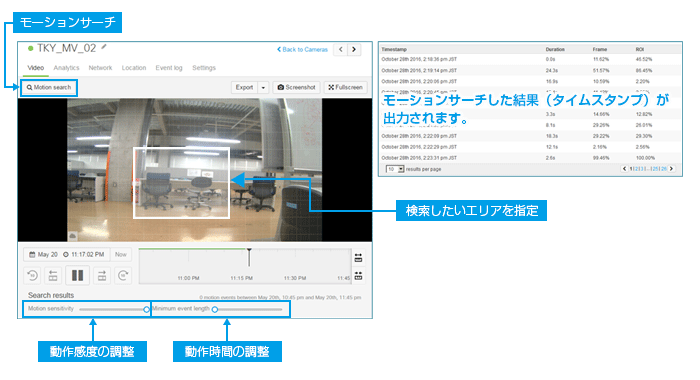Switch to the Event log tab

pos(169,68)
